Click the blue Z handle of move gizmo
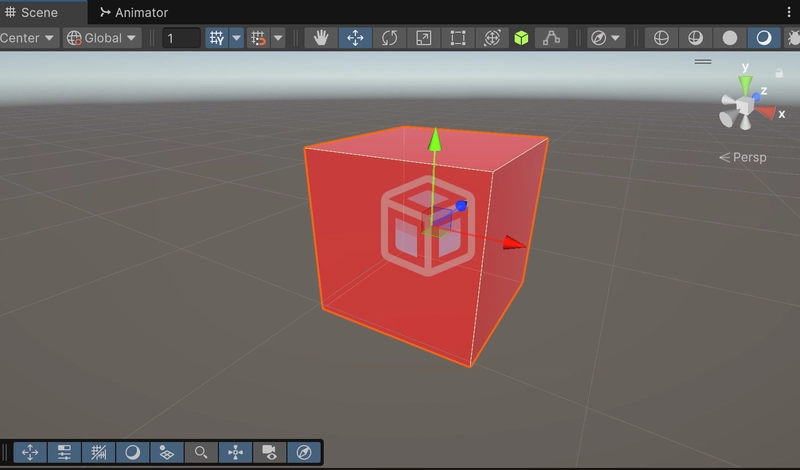 pyautogui.click(x=461, y=206)
